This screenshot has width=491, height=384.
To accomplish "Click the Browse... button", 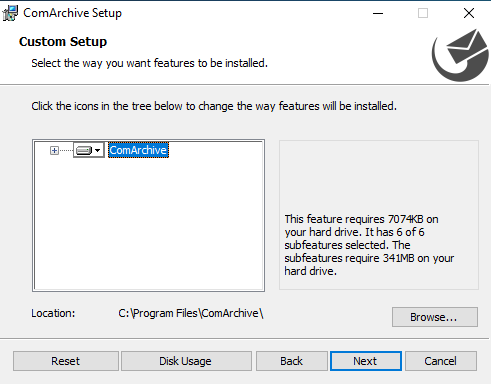I will (435, 317).
